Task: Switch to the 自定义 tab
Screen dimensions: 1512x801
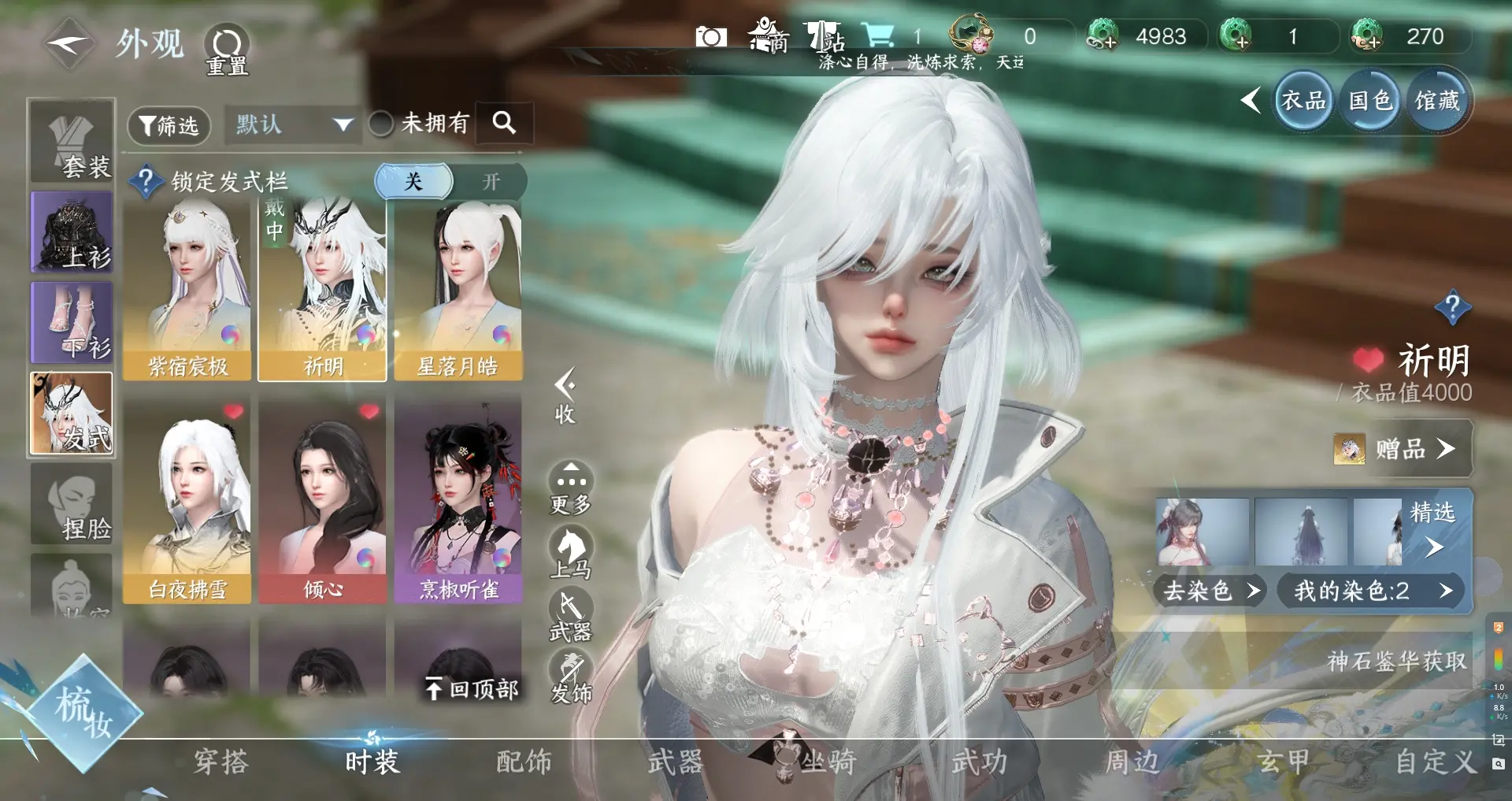Action: (1436, 762)
